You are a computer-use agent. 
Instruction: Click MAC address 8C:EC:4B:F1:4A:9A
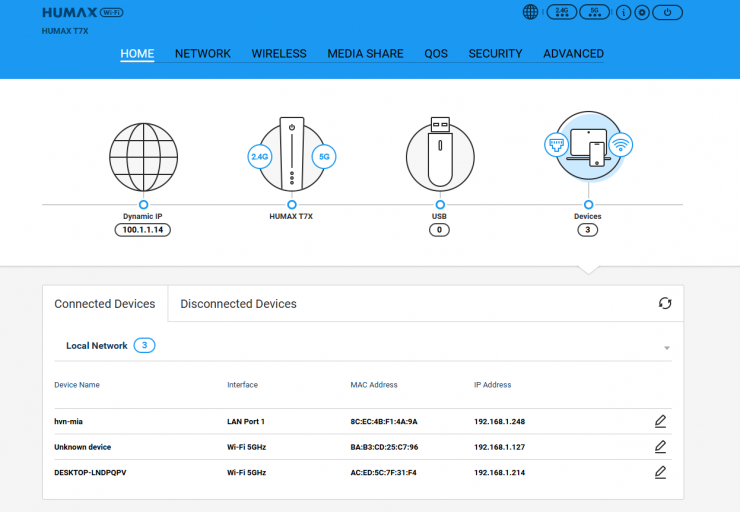[384, 422]
